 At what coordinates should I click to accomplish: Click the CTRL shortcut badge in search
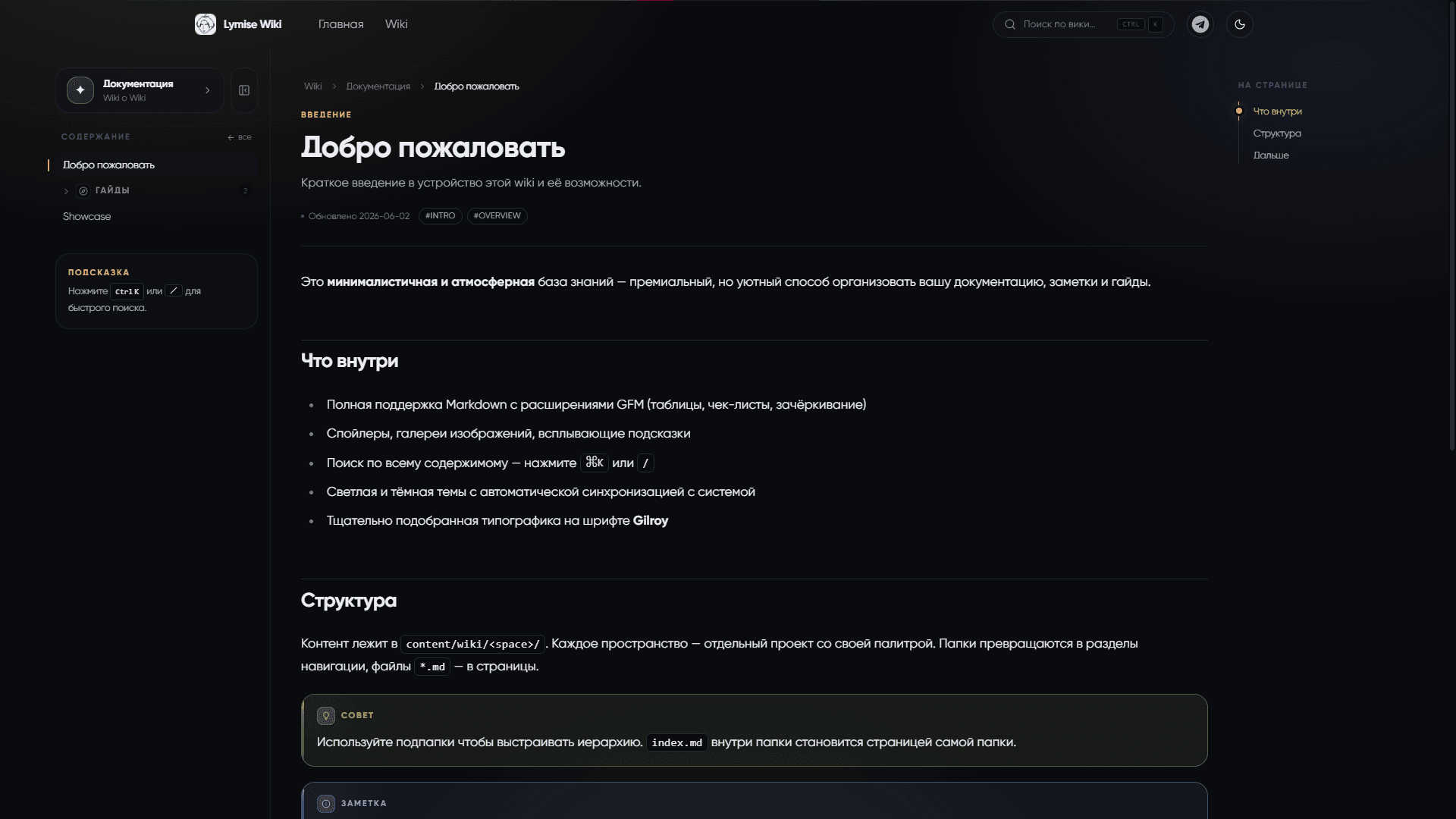click(x=1130, y=24)
